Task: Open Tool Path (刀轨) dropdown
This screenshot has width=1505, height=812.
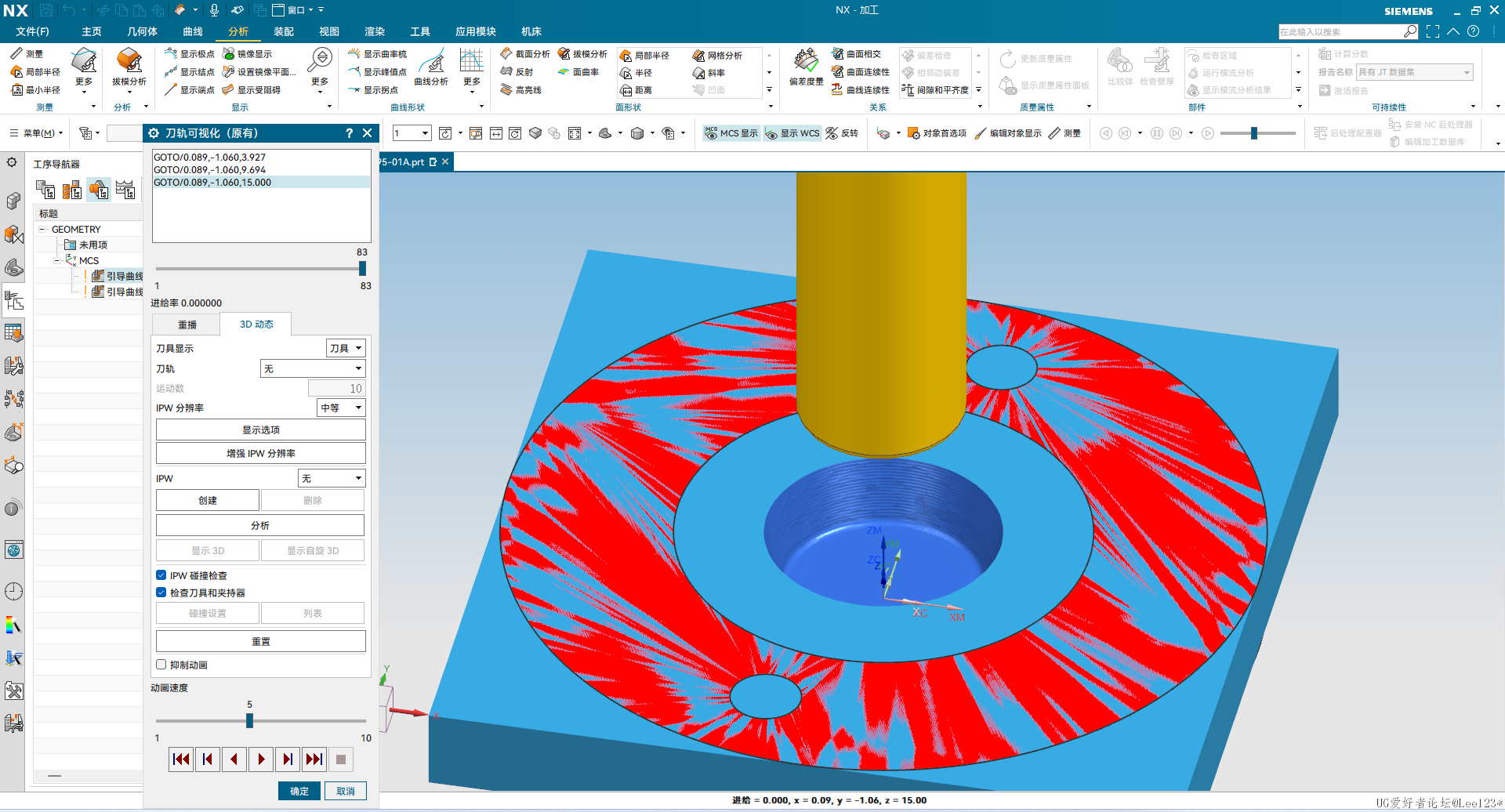Action: (x=313, y=368)
